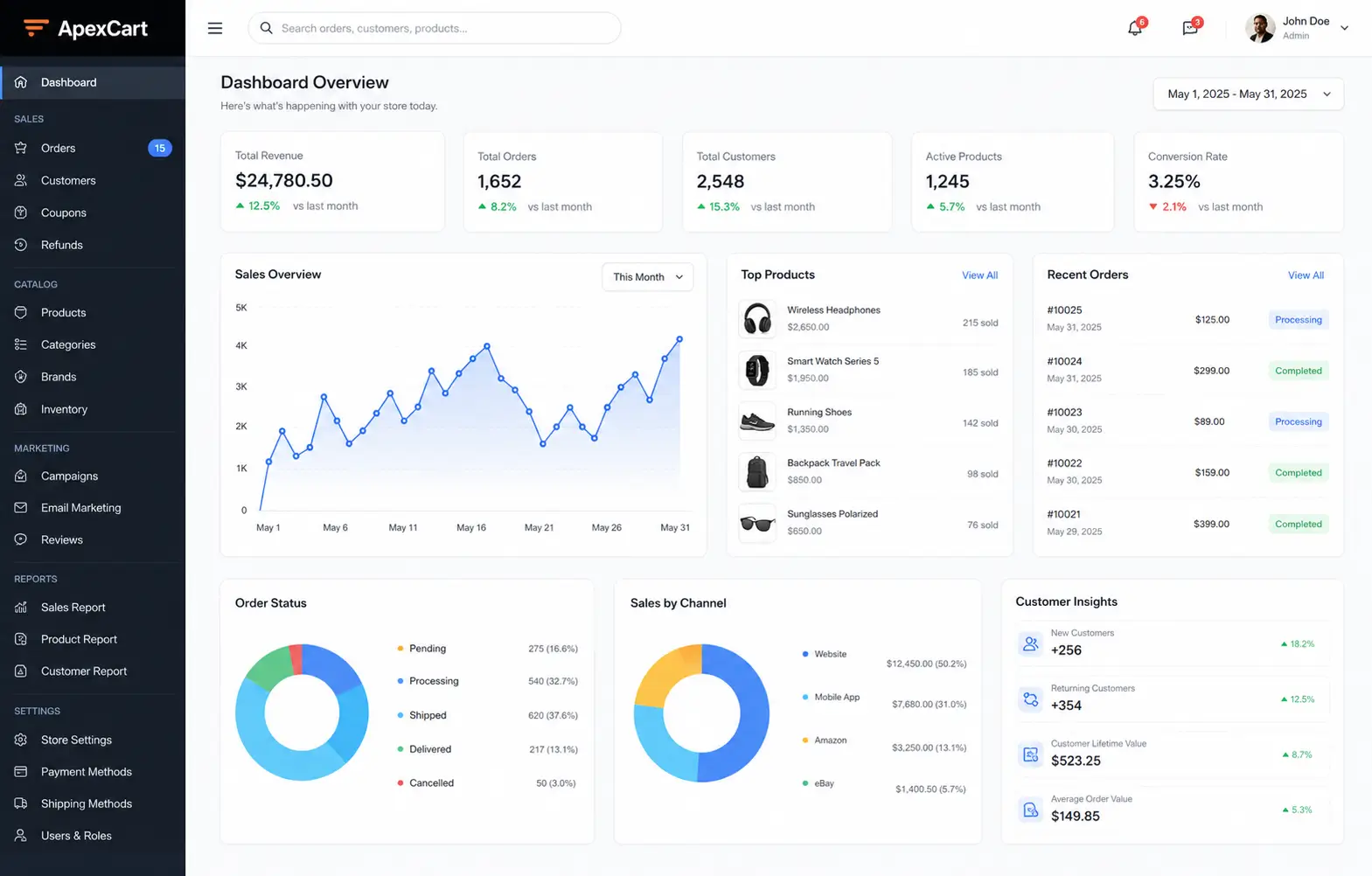
Task: Click the New Customers insight icon
Action: point(1030,643)
